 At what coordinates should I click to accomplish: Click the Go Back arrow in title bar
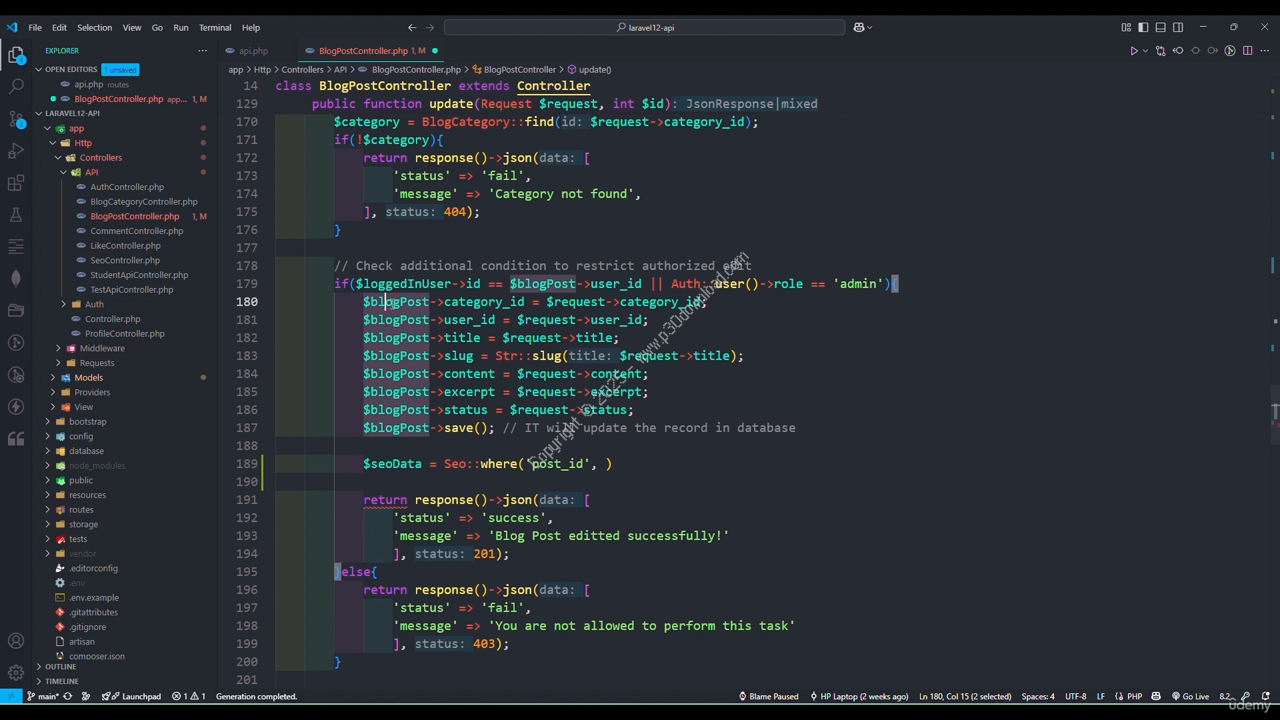[412, 27]
